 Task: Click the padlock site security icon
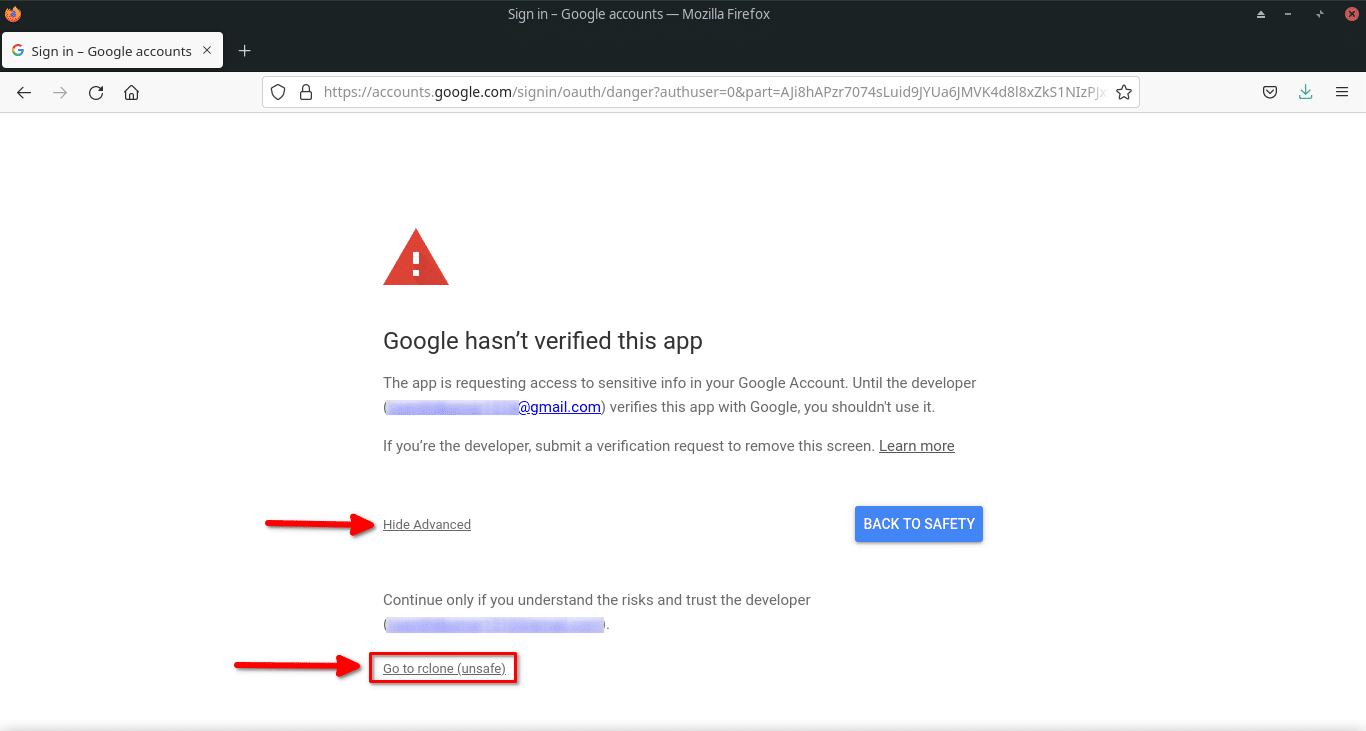pyautogui.click(x=306, y=92)
